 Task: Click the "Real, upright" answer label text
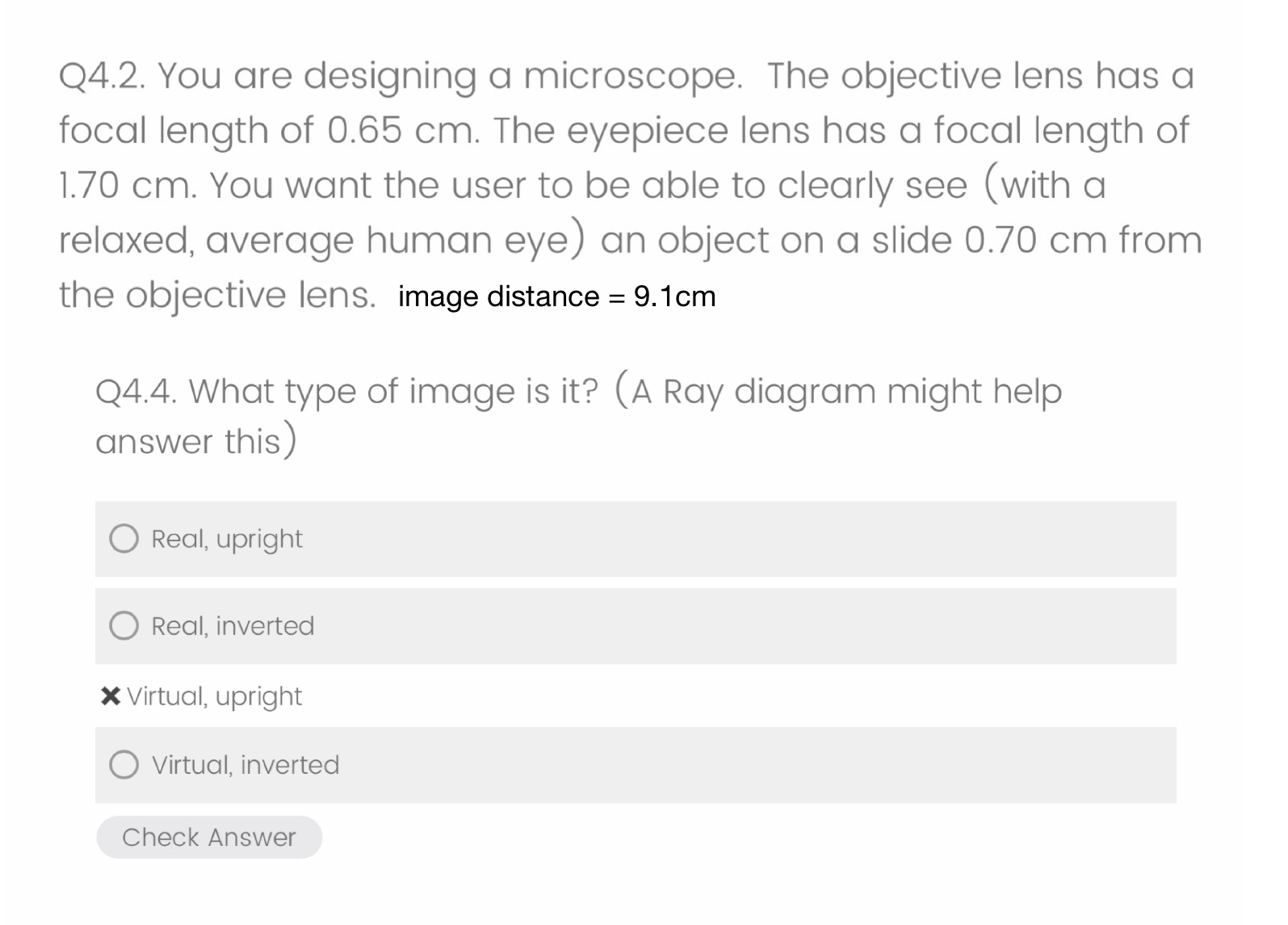coord(226,538)
